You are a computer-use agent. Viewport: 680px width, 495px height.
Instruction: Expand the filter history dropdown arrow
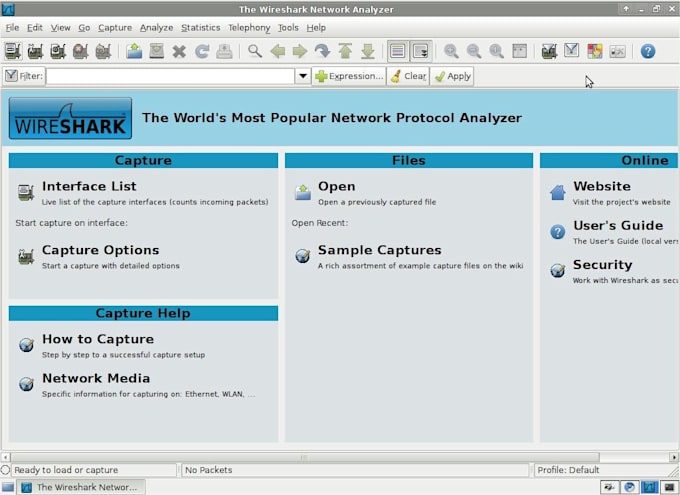[303, 76]
